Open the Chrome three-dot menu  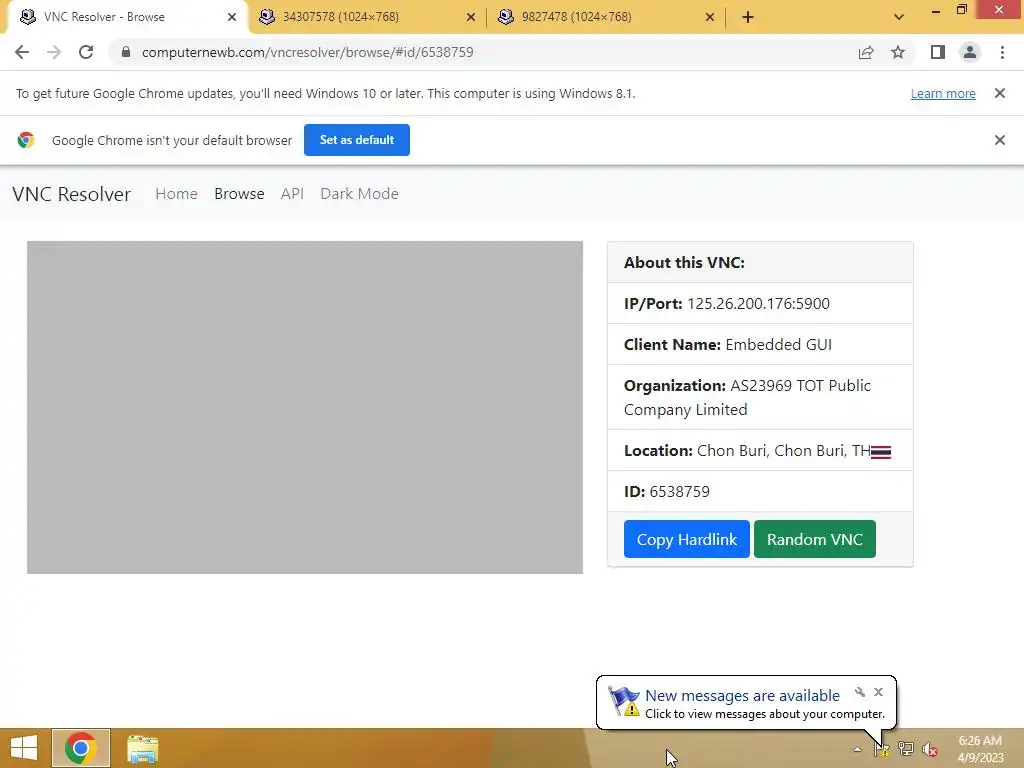pyautogui.click(x=1002, y=52)
